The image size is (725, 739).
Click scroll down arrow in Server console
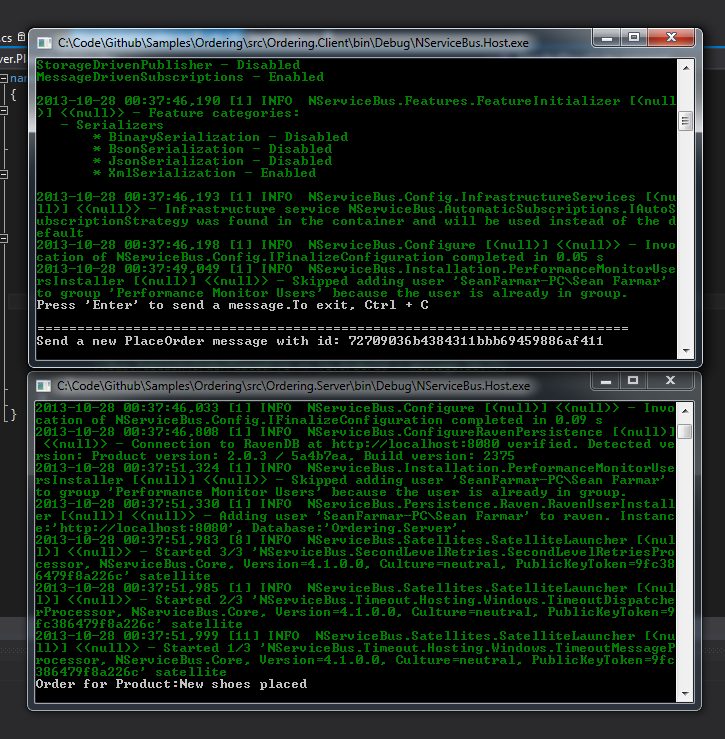click(x=685, y=694)
